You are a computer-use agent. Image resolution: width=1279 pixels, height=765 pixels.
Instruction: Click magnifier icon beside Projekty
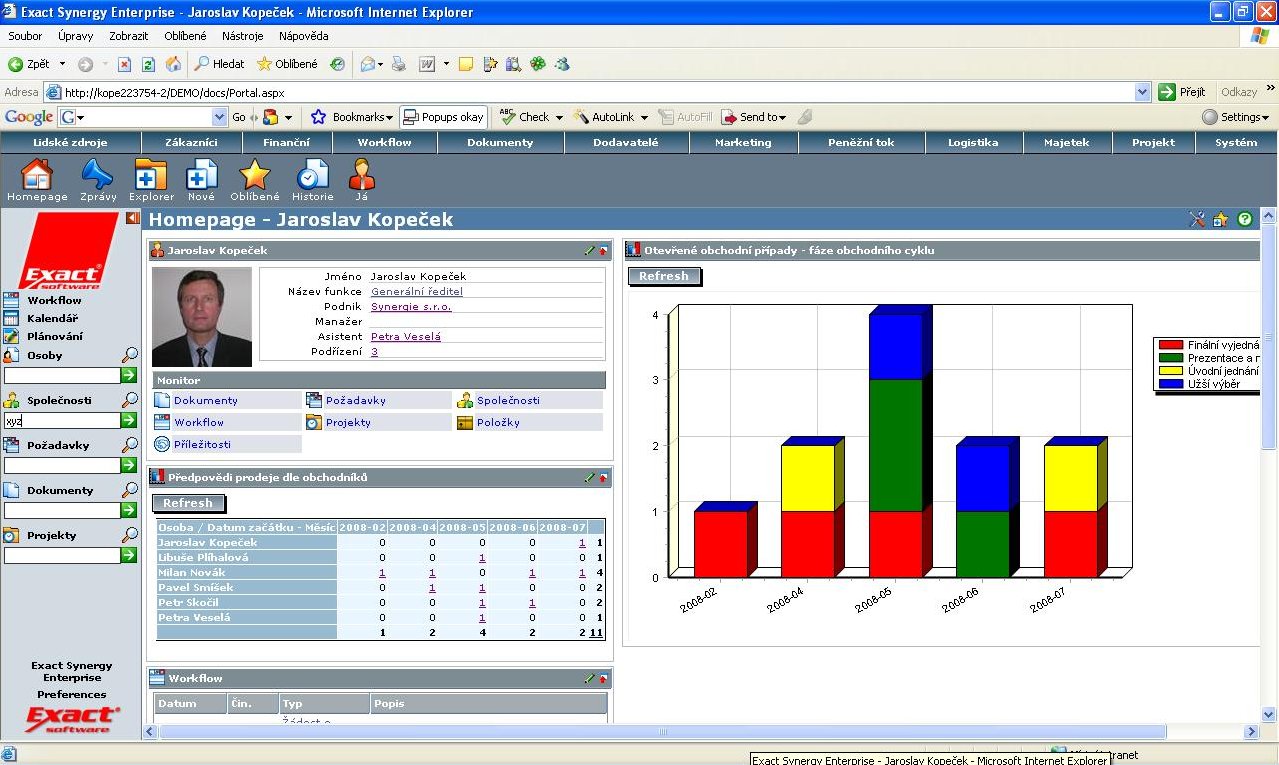coord(130,535)
